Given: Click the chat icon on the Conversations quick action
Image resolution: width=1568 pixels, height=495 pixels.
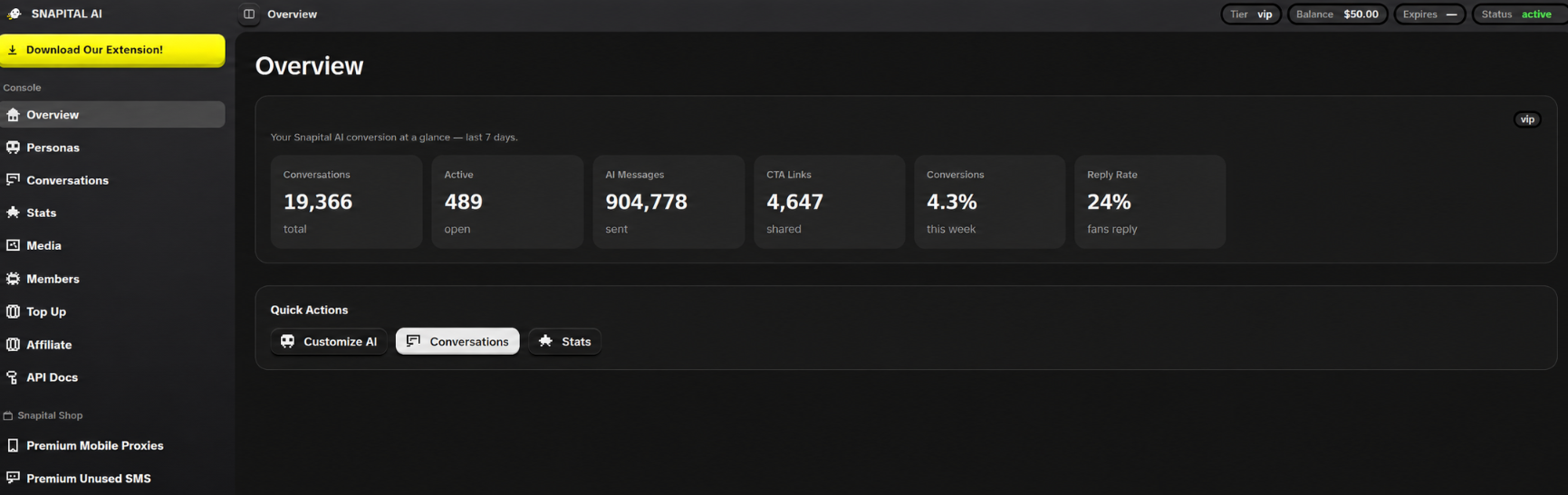Looking at the screenshot, I should pyautogui.click(x=413, y=341).
